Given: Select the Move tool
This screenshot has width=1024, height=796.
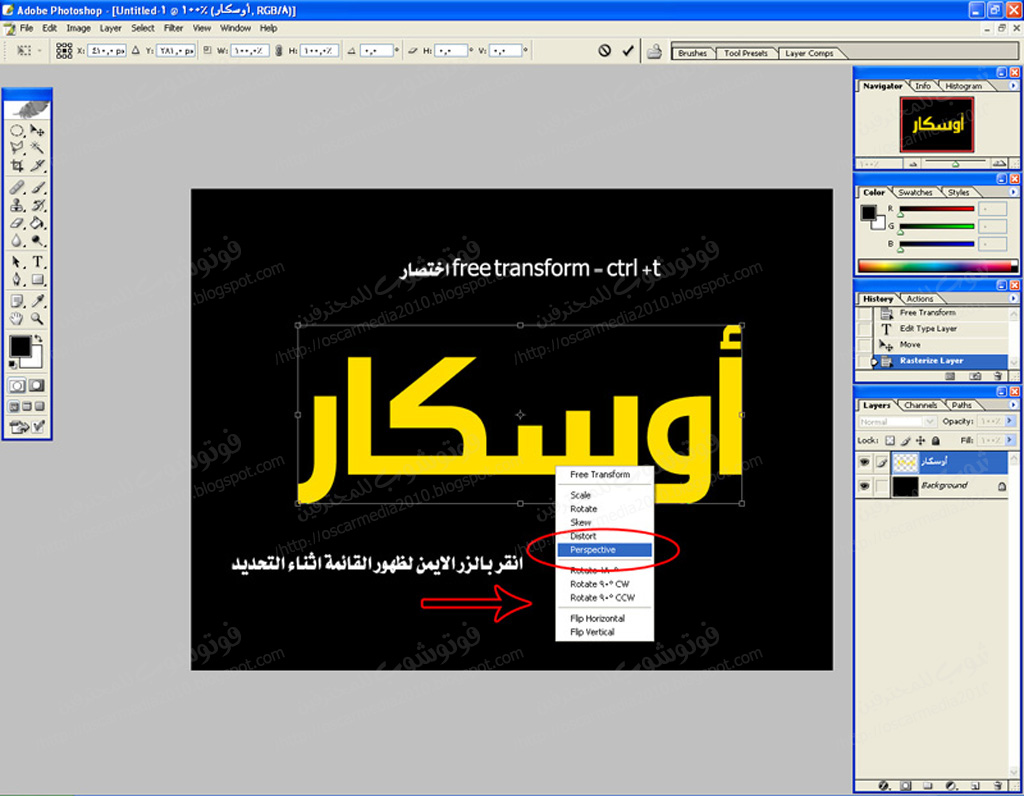Looking at the screenshot, I should pyautogui.click(x=37, y=130).
